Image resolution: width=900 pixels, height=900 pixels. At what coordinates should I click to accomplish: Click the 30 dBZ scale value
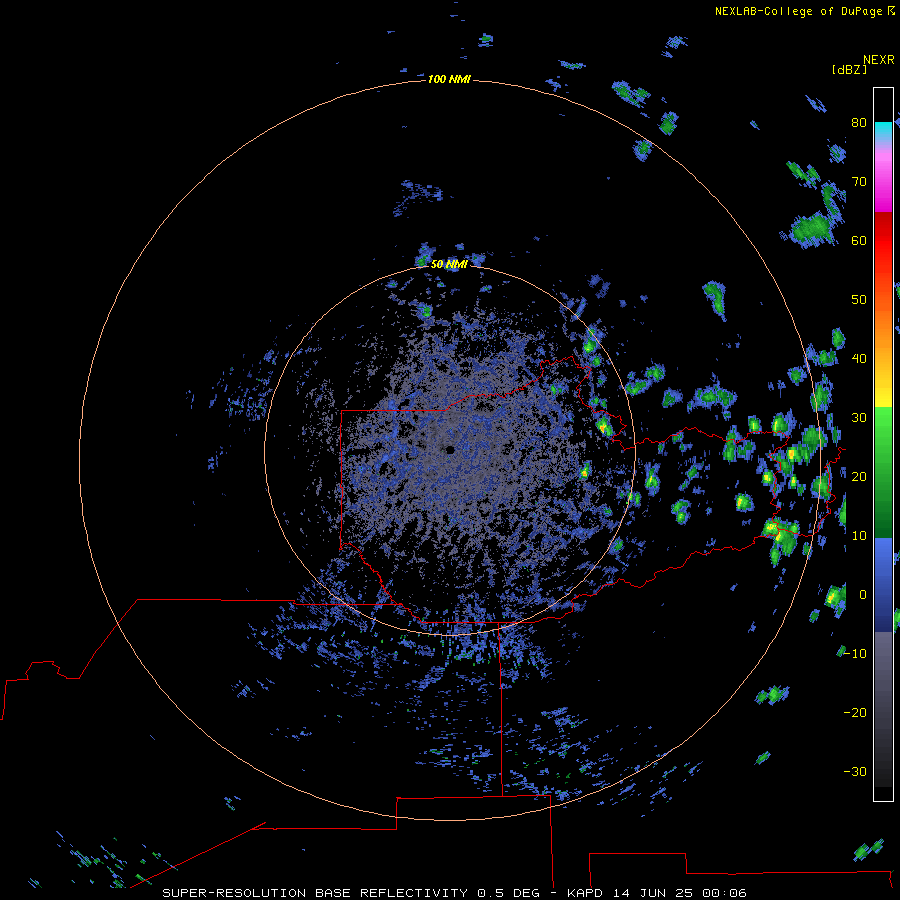(x=859, y=417)
